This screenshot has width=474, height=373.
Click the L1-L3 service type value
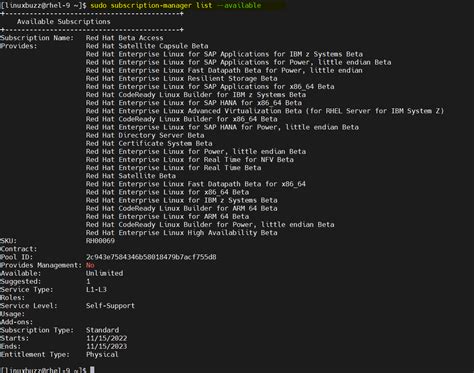(x=96, y=290)
